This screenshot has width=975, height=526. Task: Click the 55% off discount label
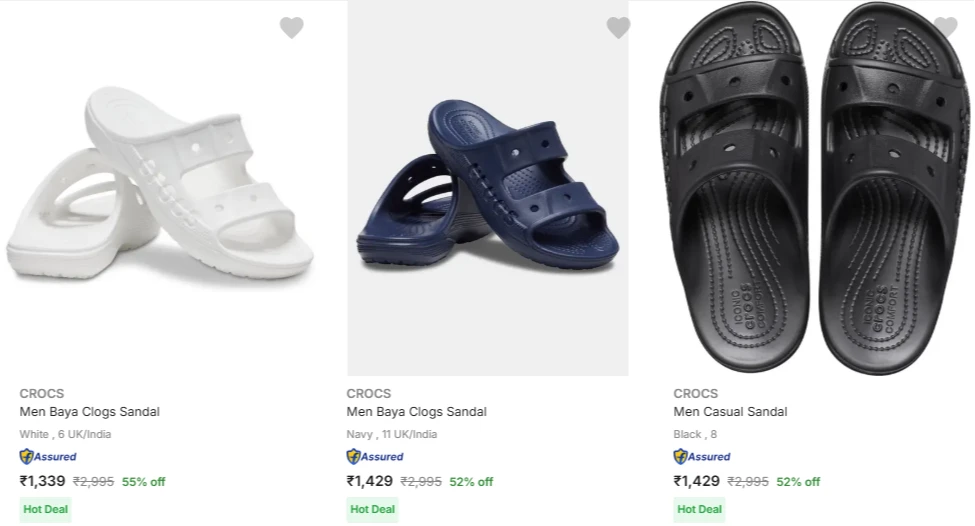click(144, 482)
